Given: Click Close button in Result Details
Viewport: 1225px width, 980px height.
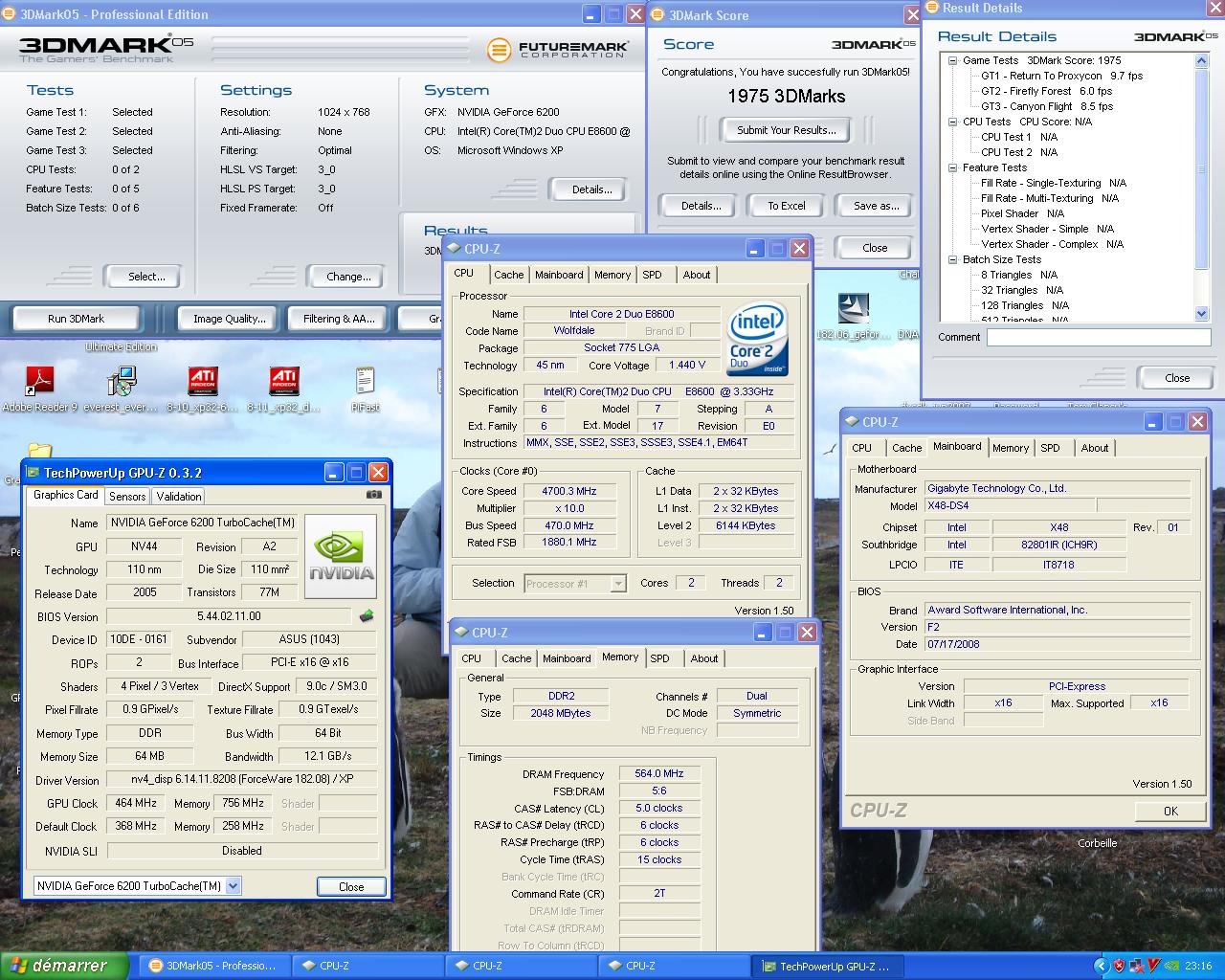Looking at the screenshot, I should tap(1177, 378).
